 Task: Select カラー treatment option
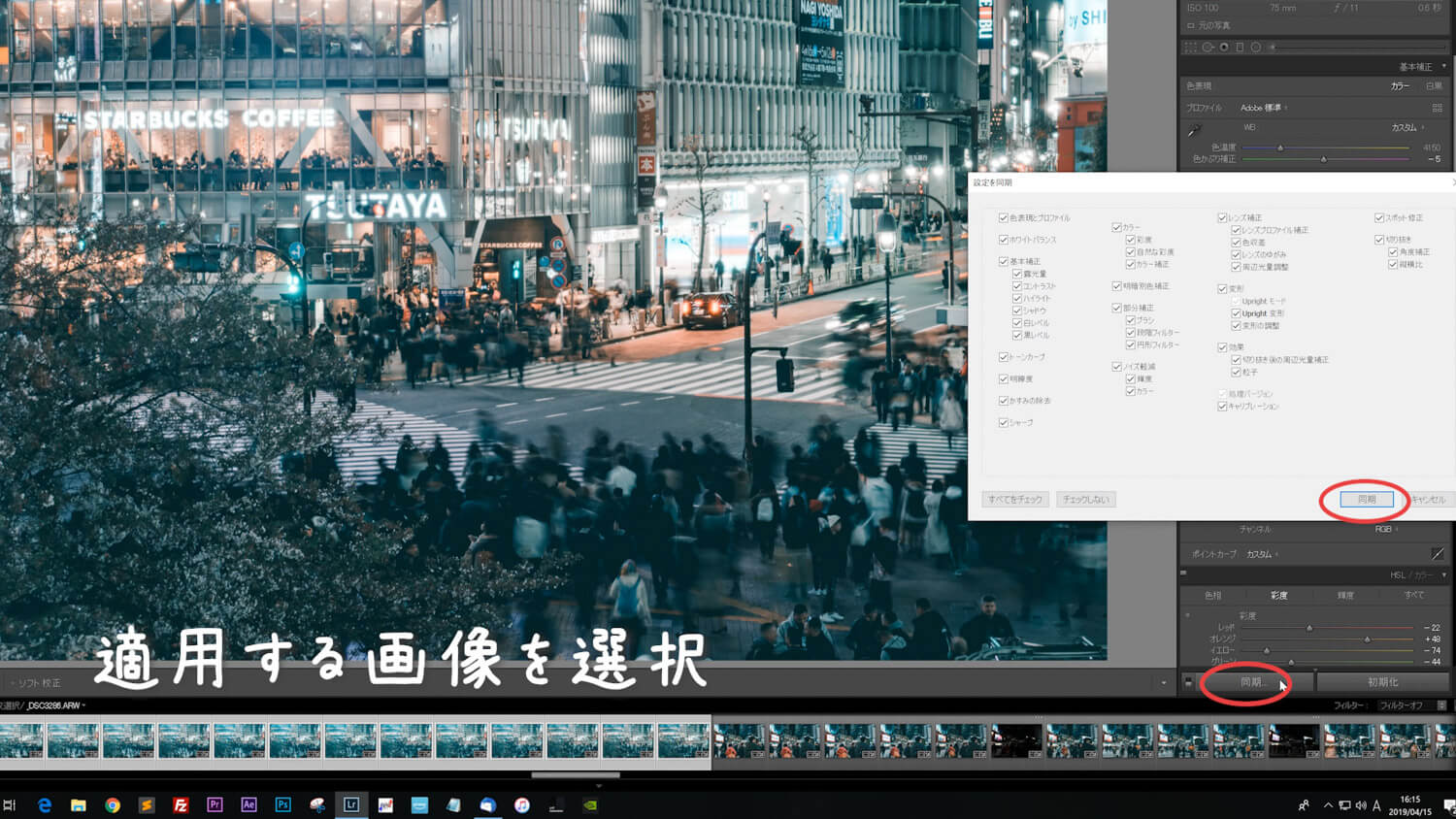1399,86
